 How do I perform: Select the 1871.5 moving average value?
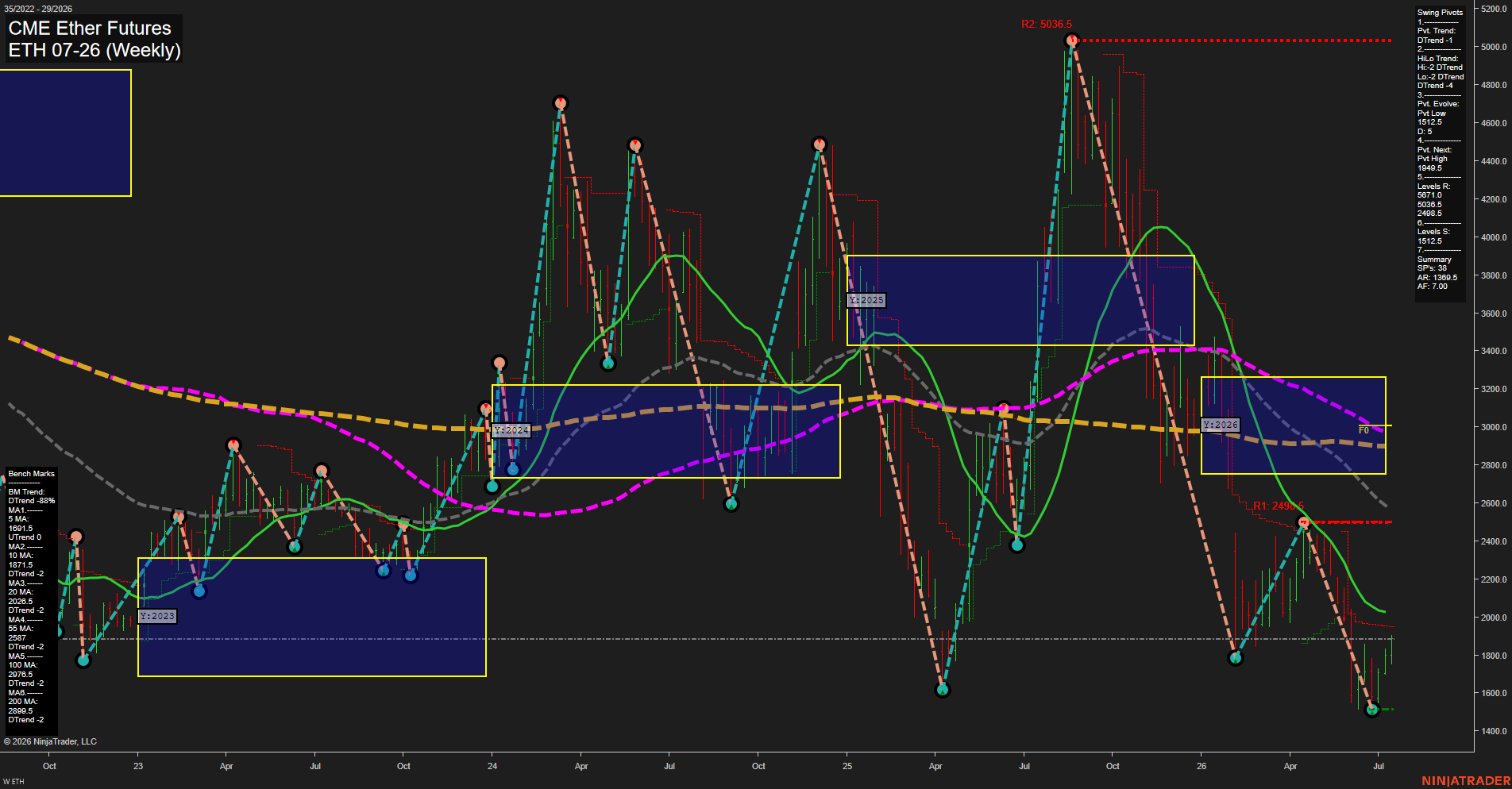[21, 565]
